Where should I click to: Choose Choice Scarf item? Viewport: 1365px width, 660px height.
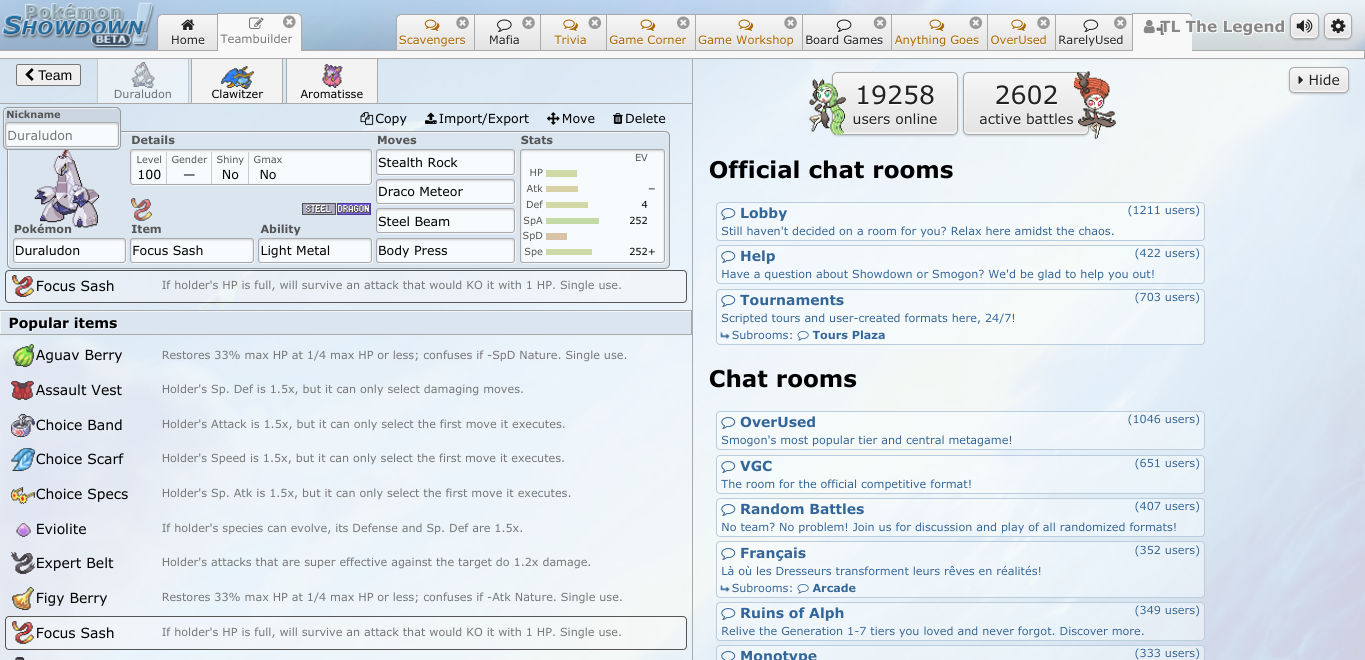click(x=346, y=459)
